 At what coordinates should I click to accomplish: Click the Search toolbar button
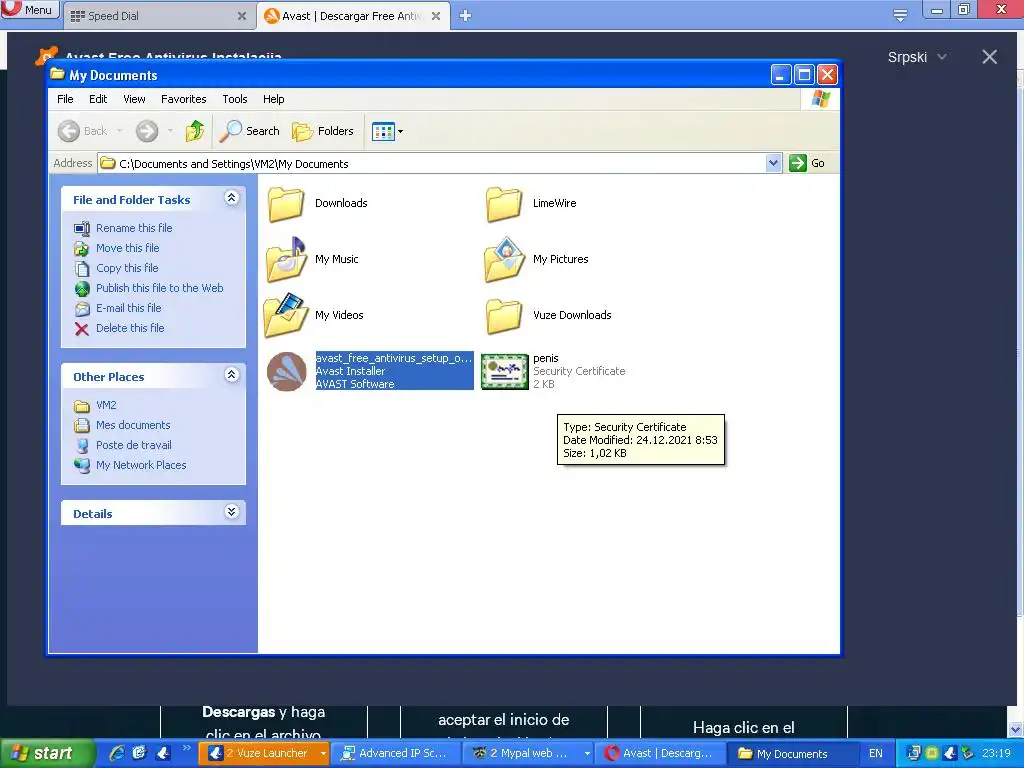[x=249, y=131]
